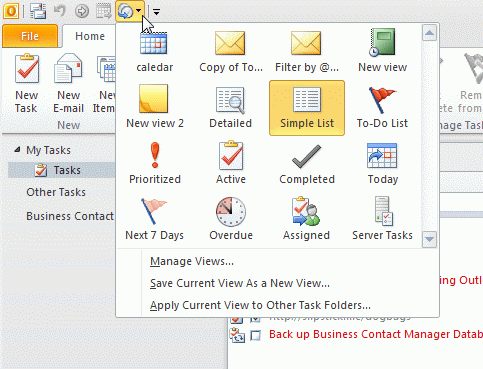The width and height of the screenshot is (483, 369).
Task: Show Next 7 Days view
Action: [x=155, y=219]
